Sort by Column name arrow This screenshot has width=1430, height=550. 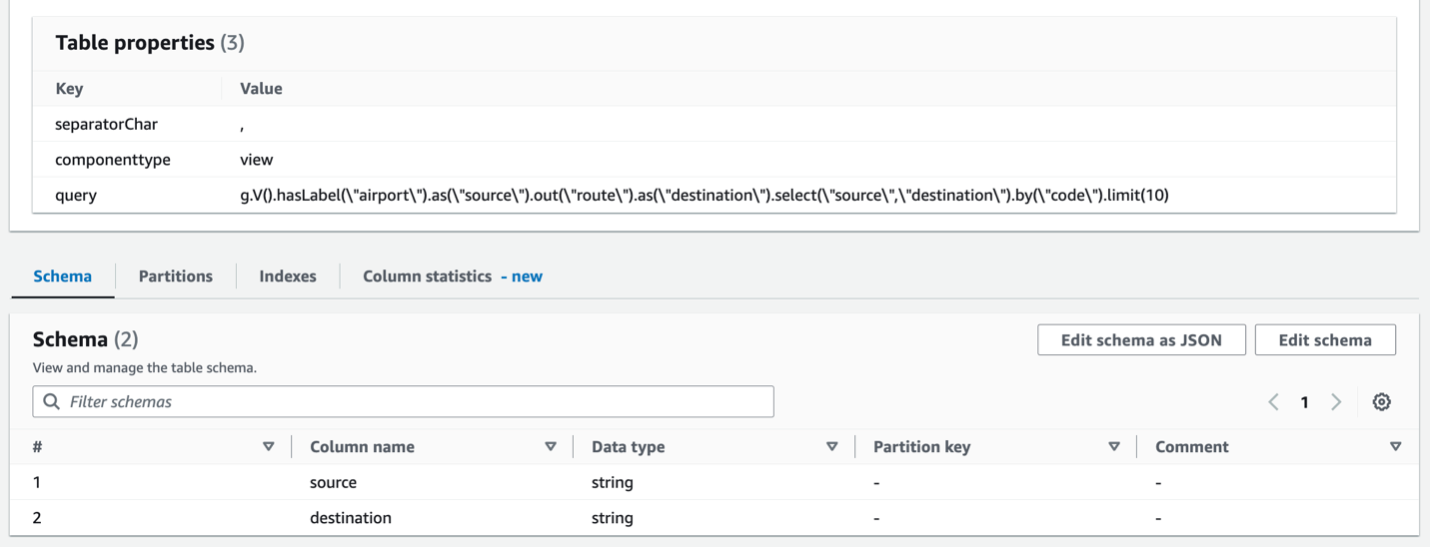550,447
